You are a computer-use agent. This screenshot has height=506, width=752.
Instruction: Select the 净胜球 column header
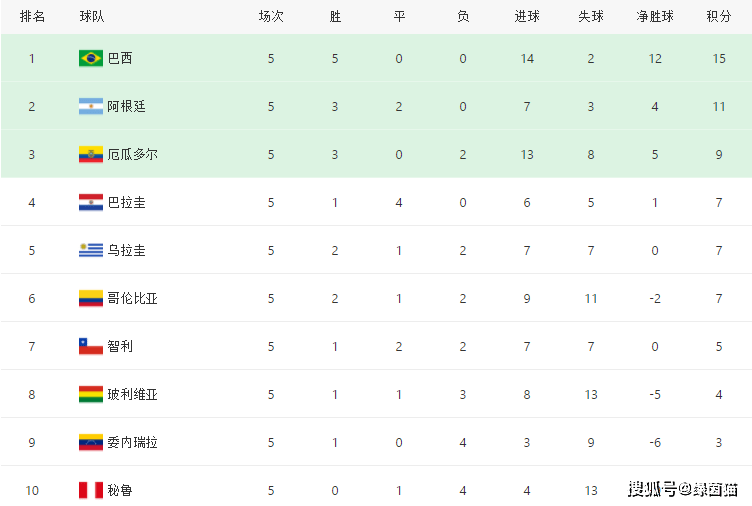655,16
